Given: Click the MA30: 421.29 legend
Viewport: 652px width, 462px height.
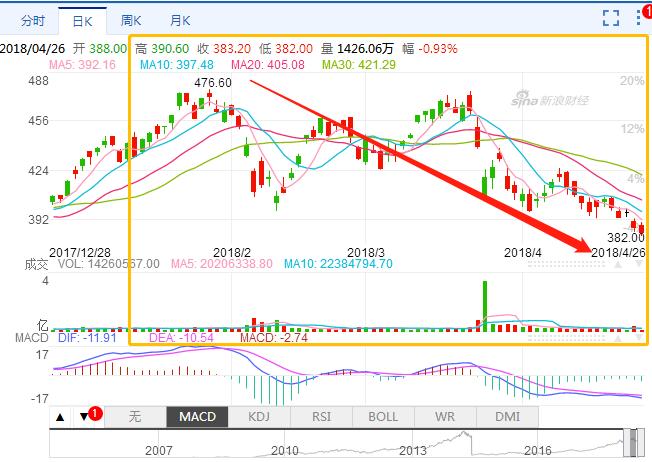Looking at the screenshot, I should [359, 65].
